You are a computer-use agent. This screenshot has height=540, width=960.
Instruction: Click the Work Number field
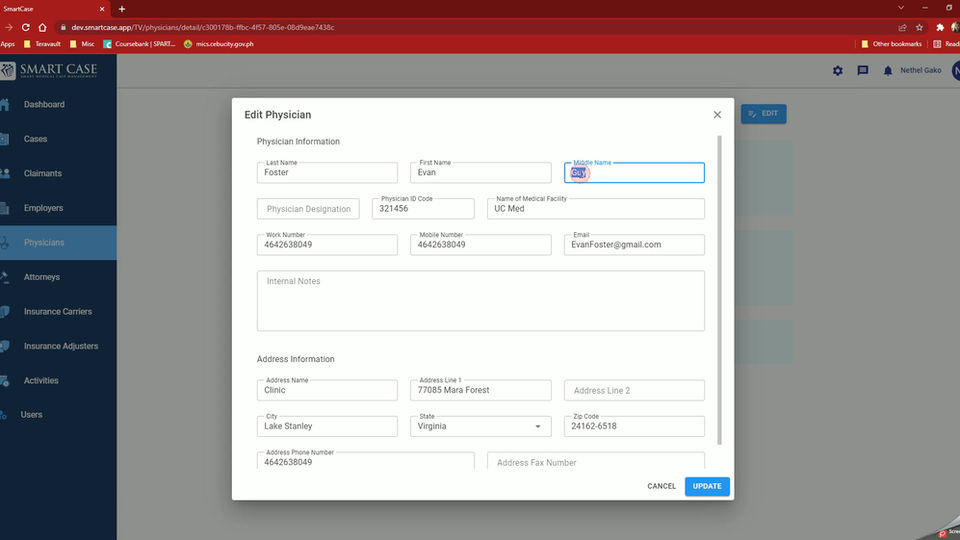click(327, 245)
